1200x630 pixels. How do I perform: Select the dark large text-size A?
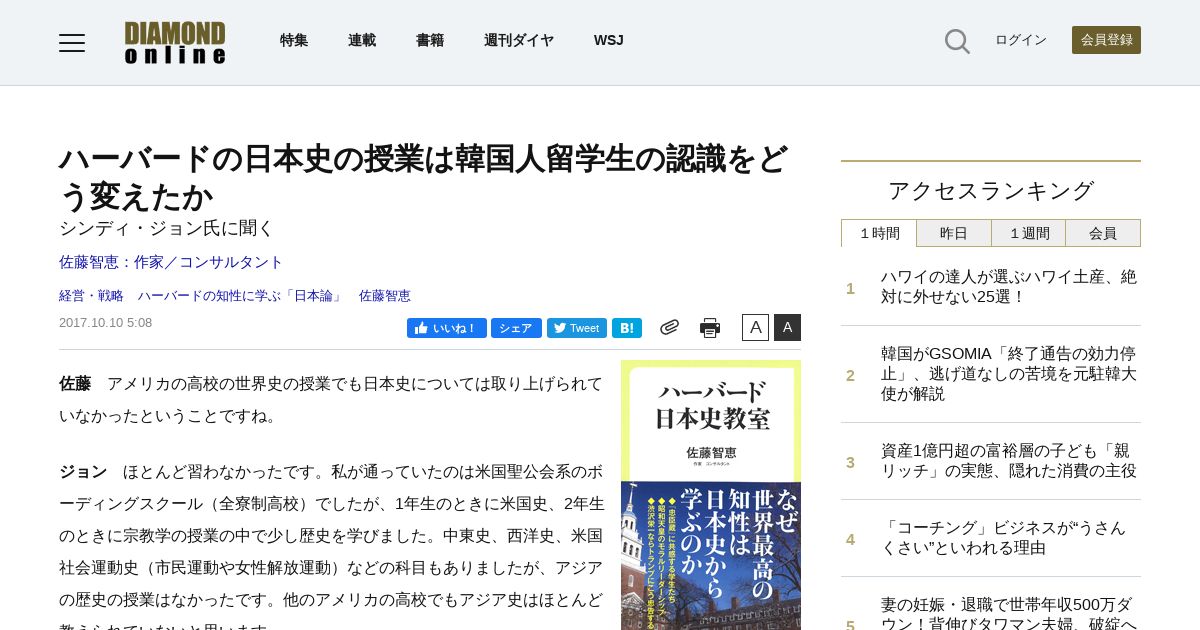[787, 327]
